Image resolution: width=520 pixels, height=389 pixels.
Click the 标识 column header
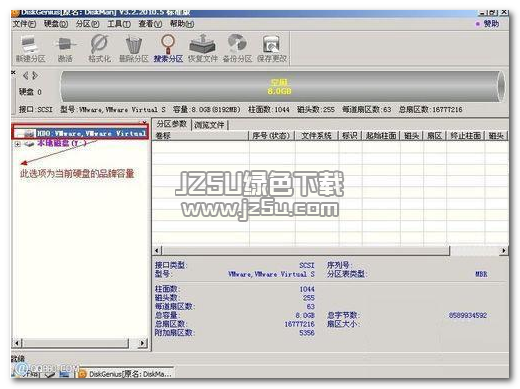tap(350, 136)
